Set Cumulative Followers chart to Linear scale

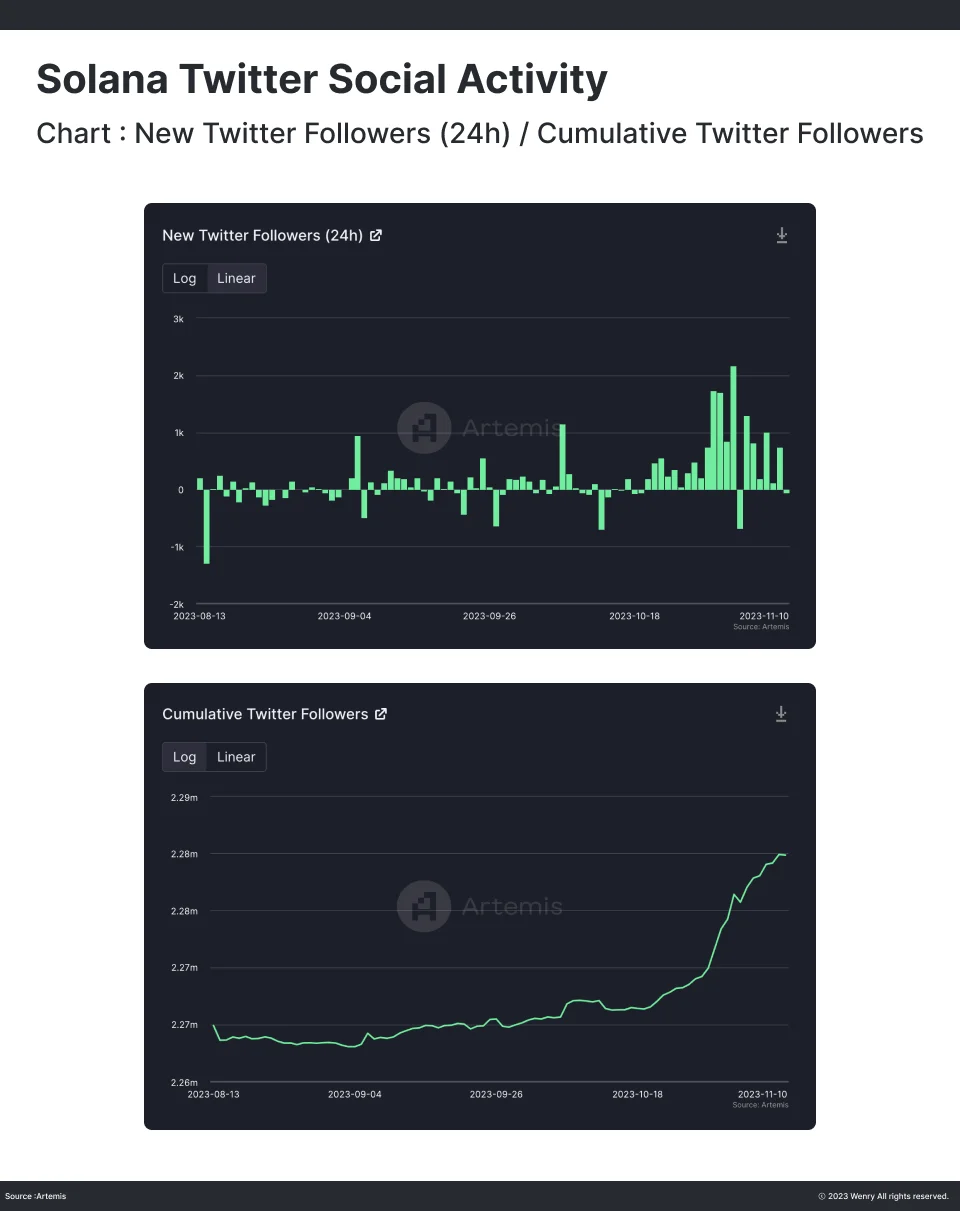236,757
